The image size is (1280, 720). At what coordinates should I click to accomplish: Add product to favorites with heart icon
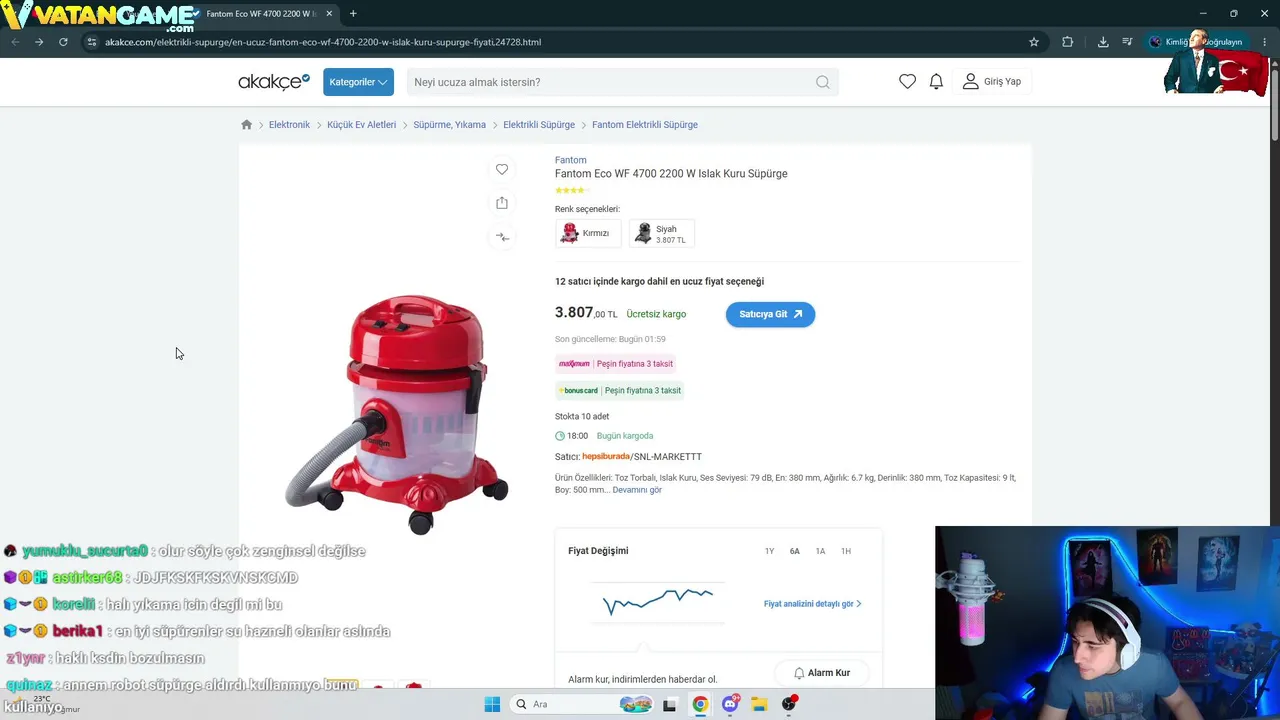[x=502, y=169]
